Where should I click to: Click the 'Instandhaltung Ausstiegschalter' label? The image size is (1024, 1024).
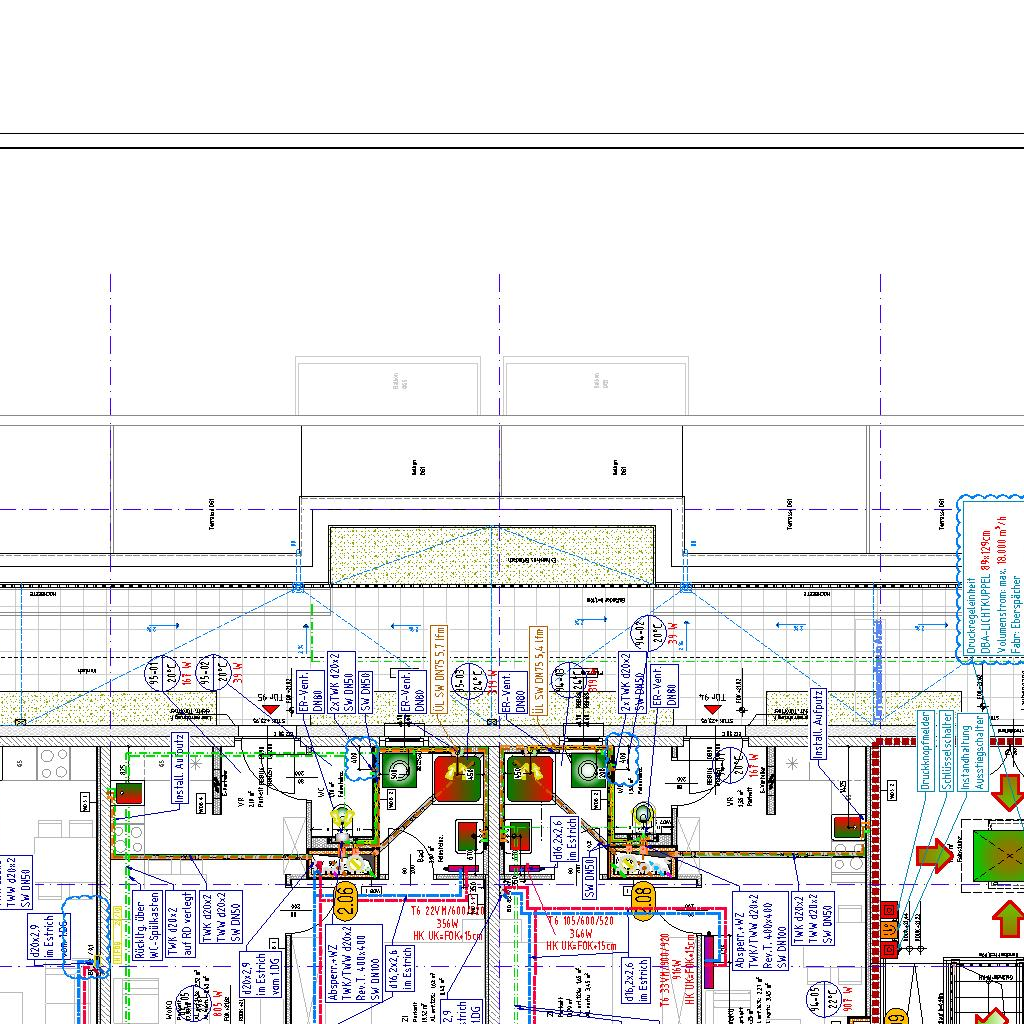(974, 752)
